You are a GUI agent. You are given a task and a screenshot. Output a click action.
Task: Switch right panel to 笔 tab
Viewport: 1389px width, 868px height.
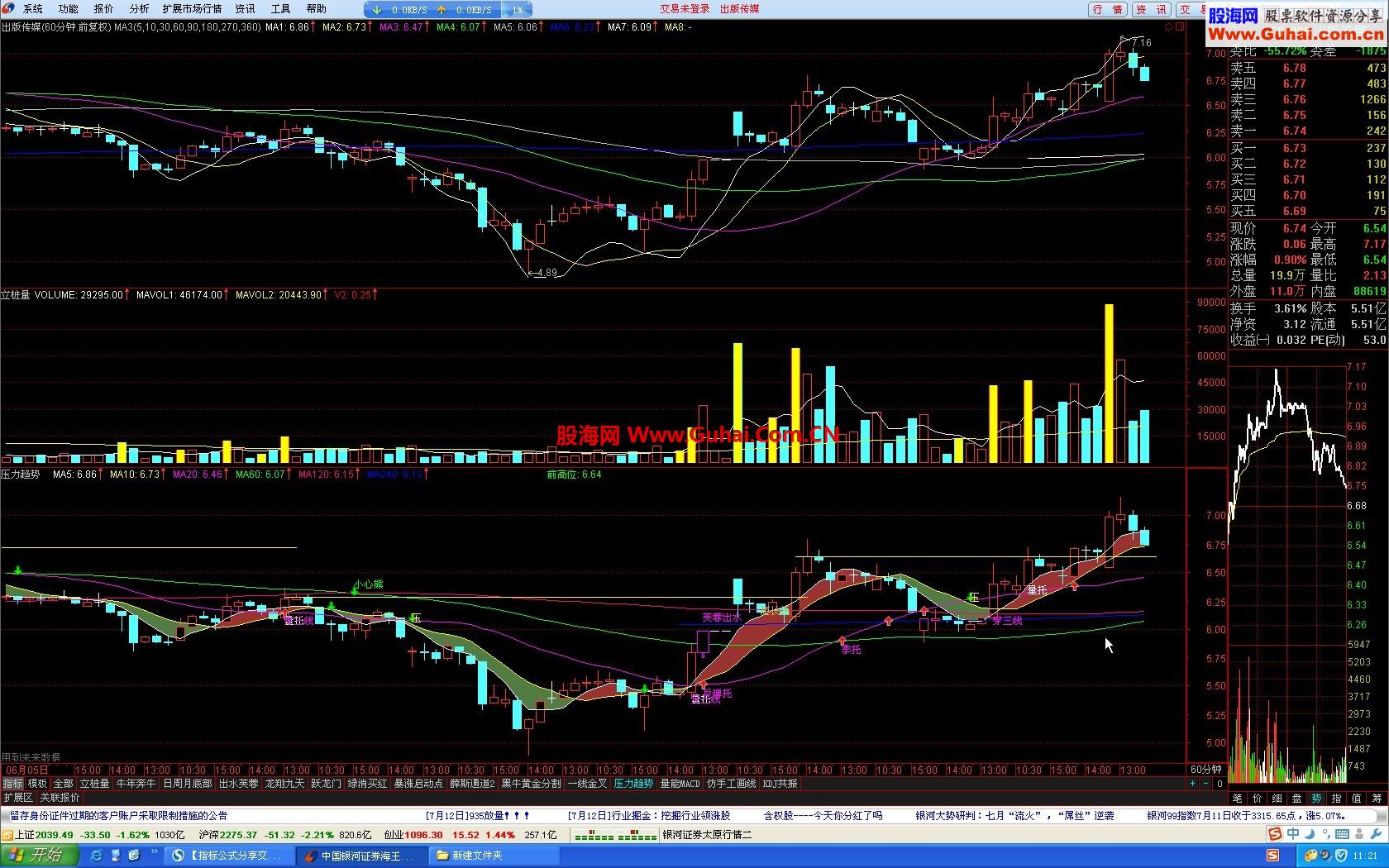1237,799
